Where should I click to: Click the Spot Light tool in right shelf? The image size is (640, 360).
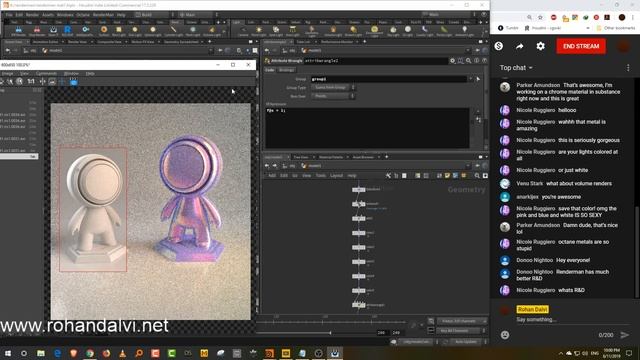click(x=276, y=31)
